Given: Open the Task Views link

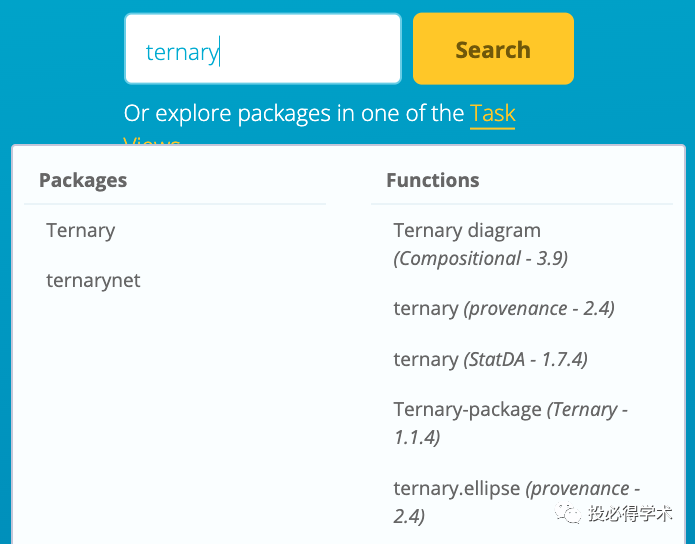Looking at the screenshot, I should pyautogui.click(x=492, y=114).
